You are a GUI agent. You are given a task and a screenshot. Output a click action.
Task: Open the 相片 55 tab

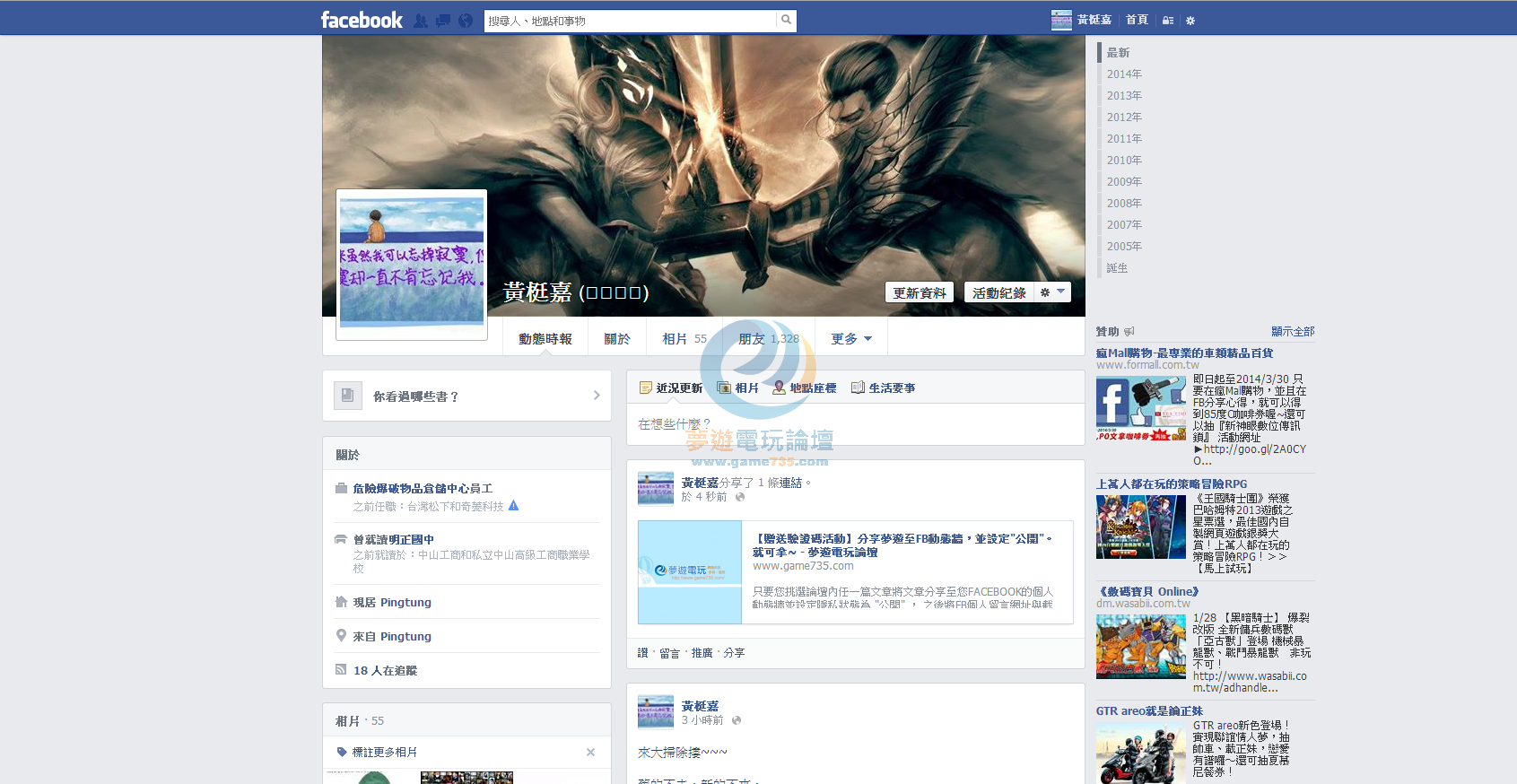tap(684, 338)
